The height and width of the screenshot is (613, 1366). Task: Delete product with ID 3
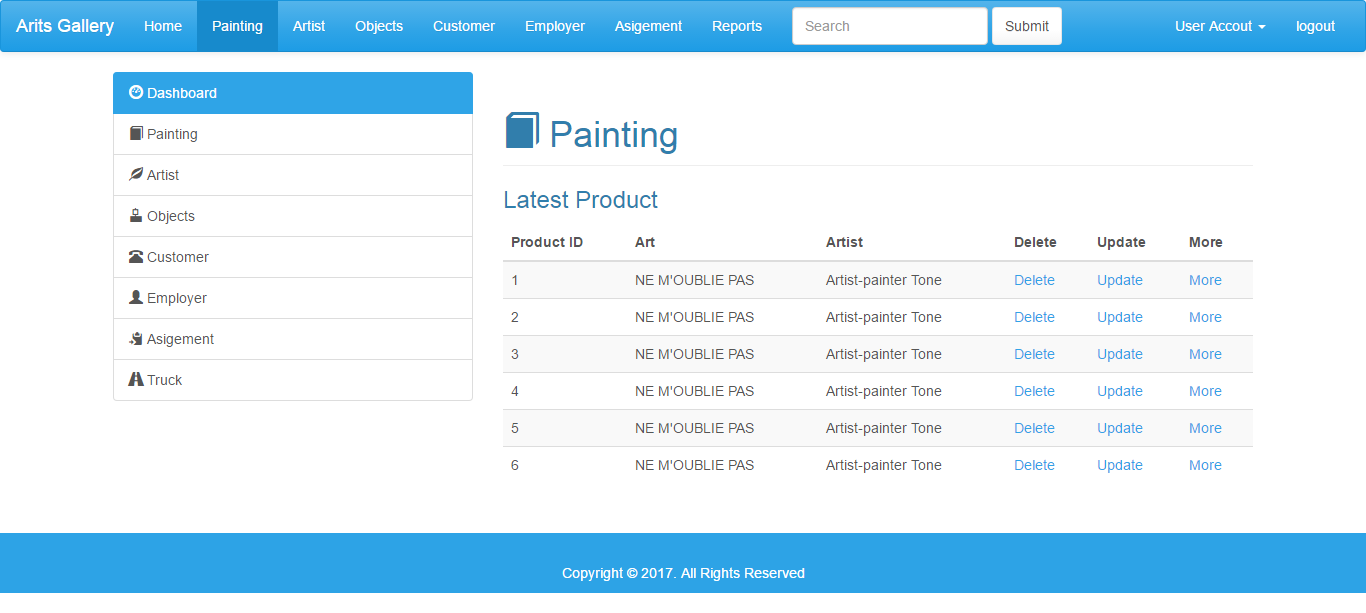pyautogui.click(x=1034, y=354)
